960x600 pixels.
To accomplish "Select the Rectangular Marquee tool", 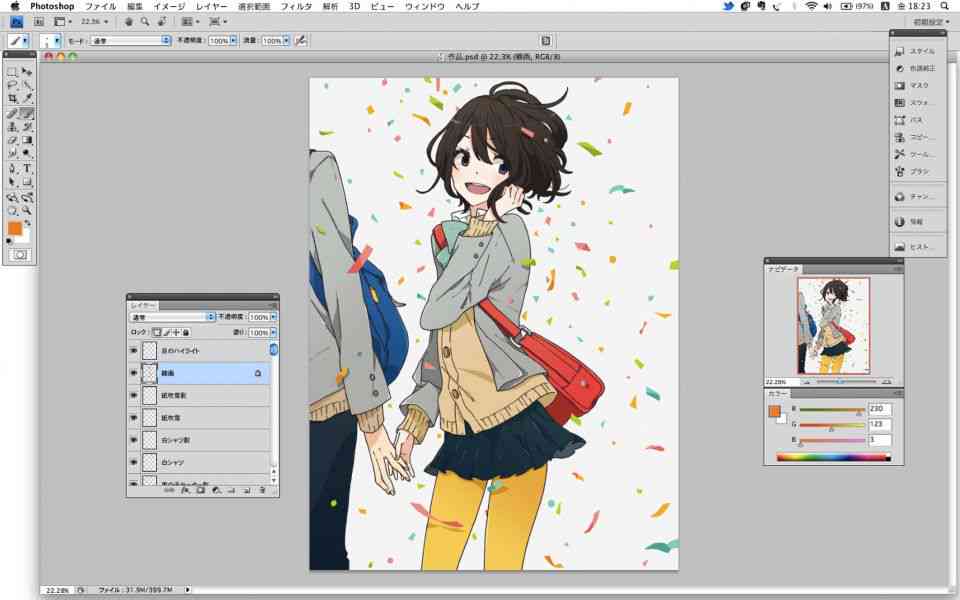I will [x=12, y=72].
